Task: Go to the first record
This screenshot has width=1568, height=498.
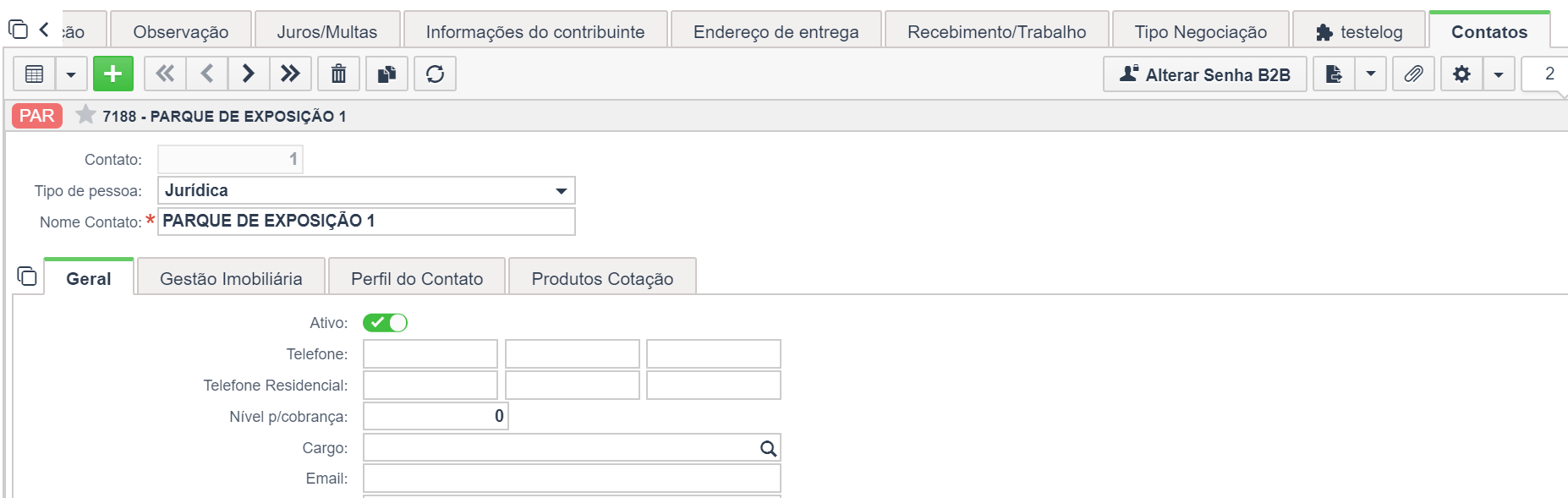Action: tap(165, 74)
